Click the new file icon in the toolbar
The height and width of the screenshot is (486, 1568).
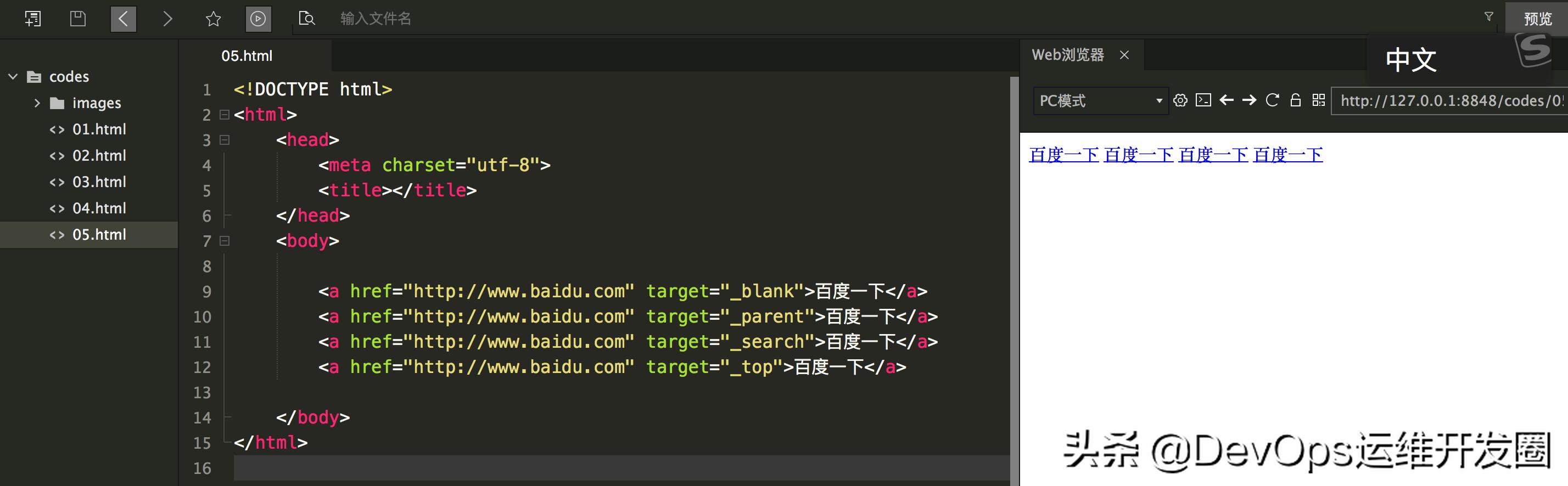pyautogui.click(x=33, y=19)
